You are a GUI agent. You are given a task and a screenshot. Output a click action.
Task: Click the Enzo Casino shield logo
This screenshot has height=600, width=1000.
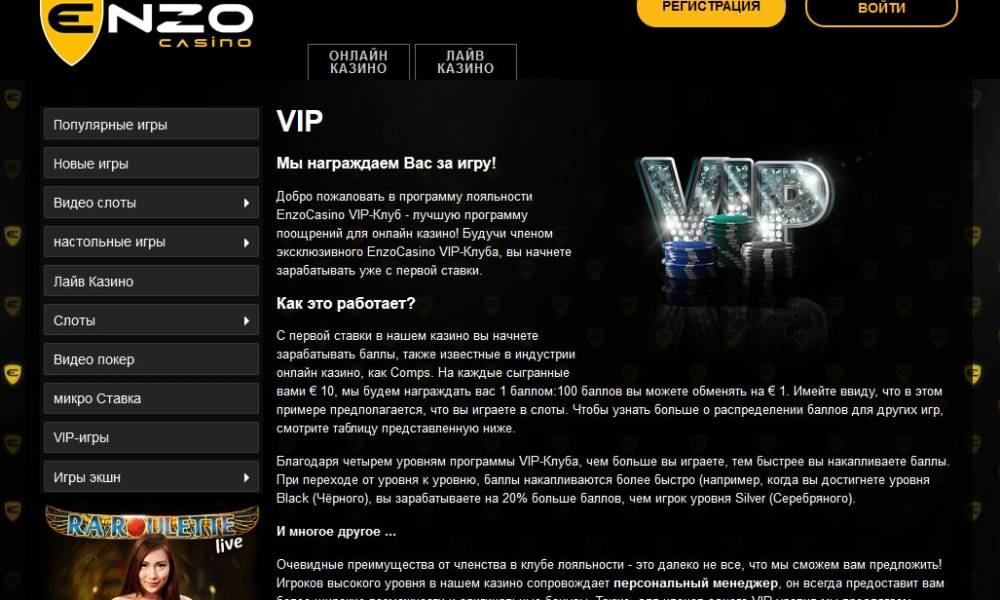click(x=71, y=29)
